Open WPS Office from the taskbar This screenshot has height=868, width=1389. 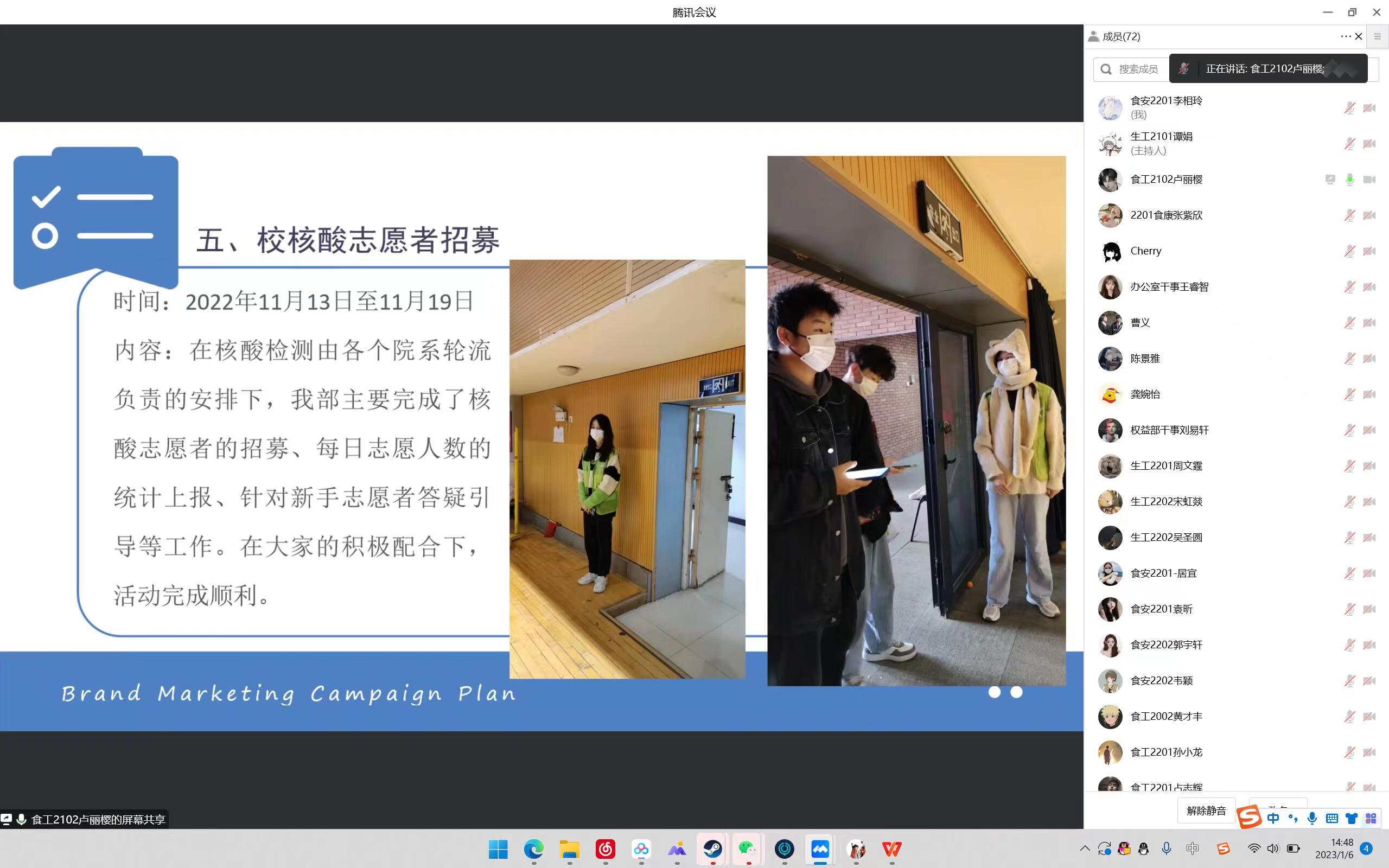pos(891,848)
